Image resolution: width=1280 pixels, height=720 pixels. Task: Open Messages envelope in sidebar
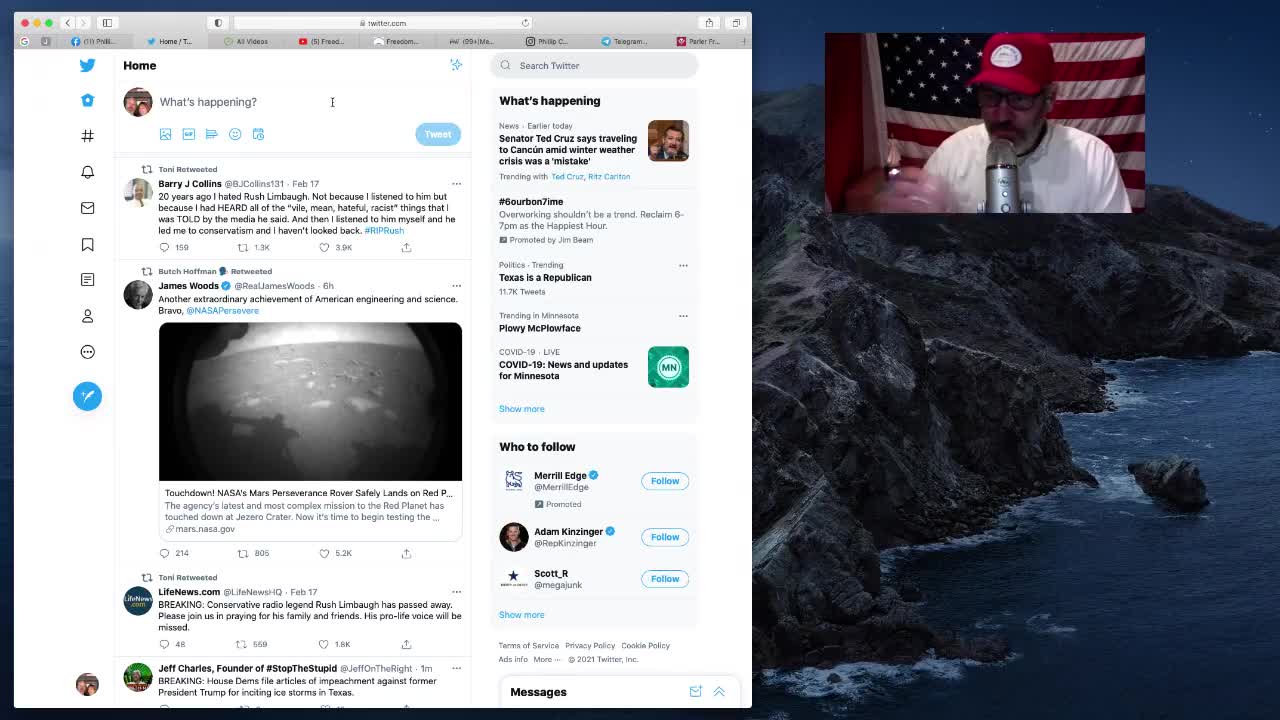click(87, 208)
